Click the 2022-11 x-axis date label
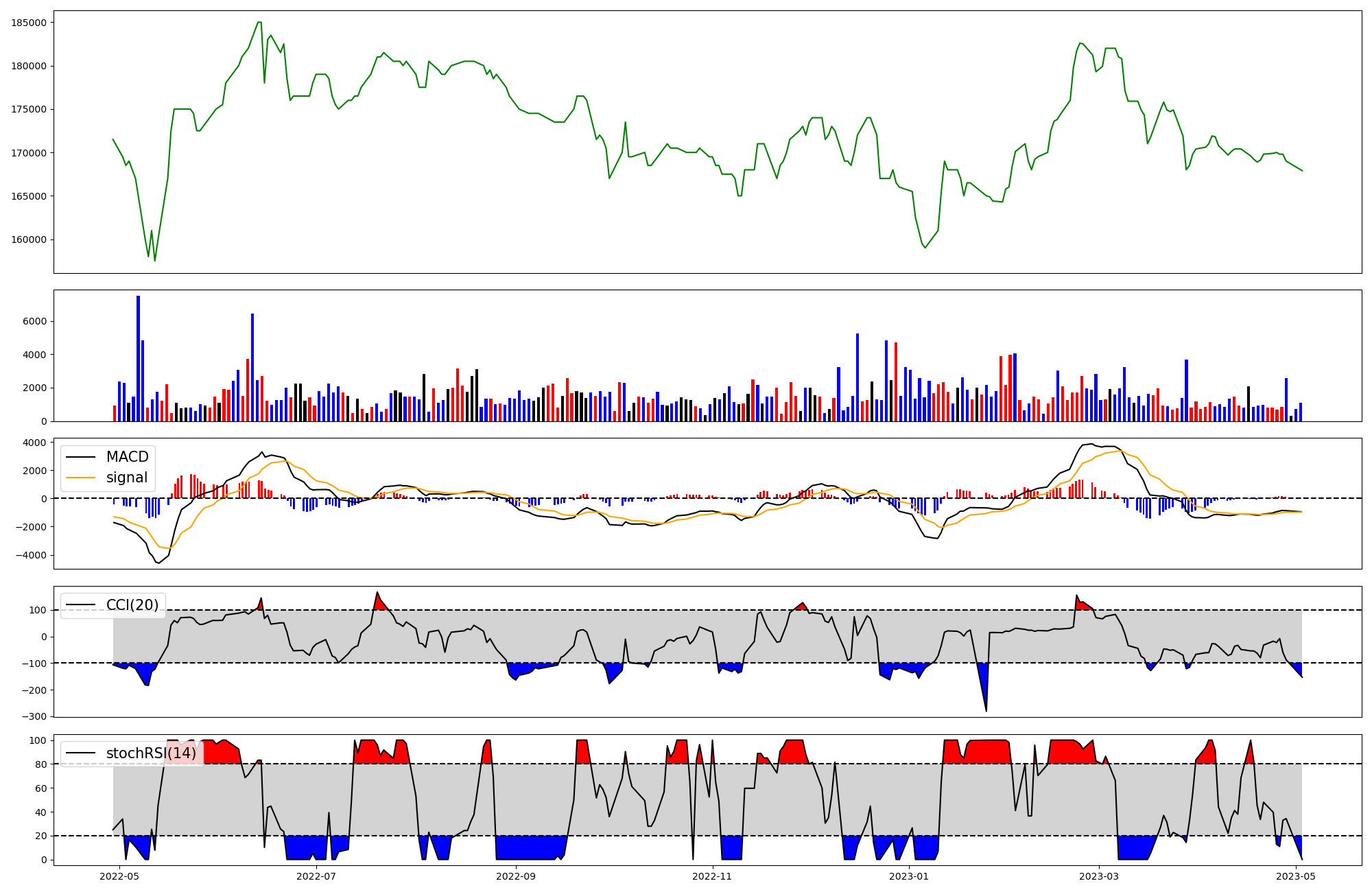The height and width of the screenshot is (892, 1372). pyautogui.click(x=713, y=876)
